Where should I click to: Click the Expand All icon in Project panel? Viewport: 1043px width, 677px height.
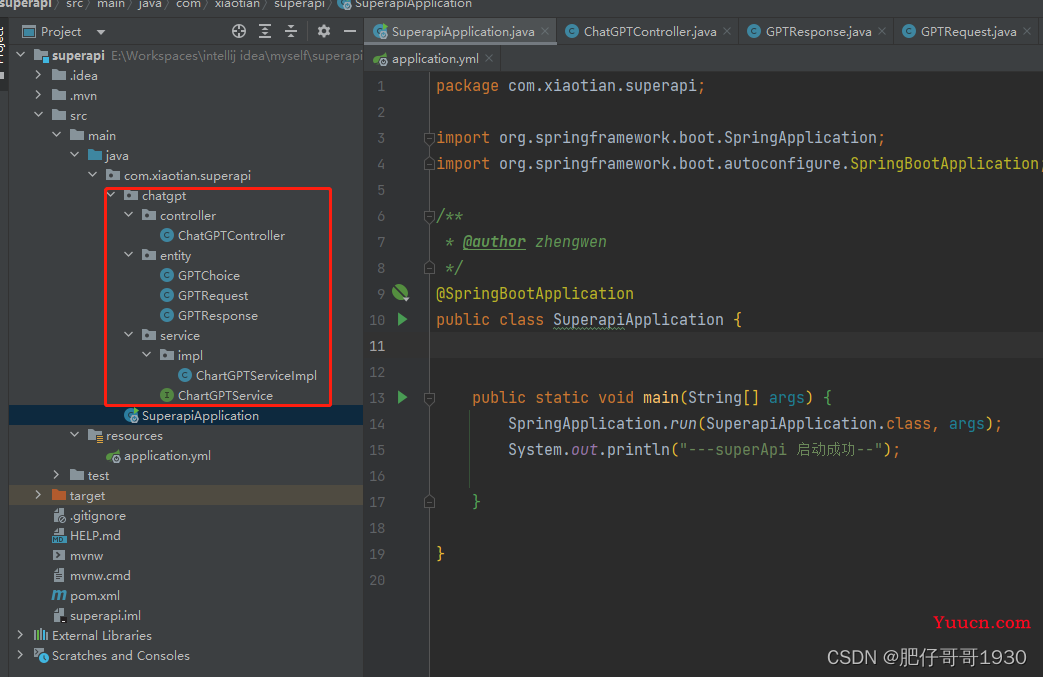click(x=265, y=31)
